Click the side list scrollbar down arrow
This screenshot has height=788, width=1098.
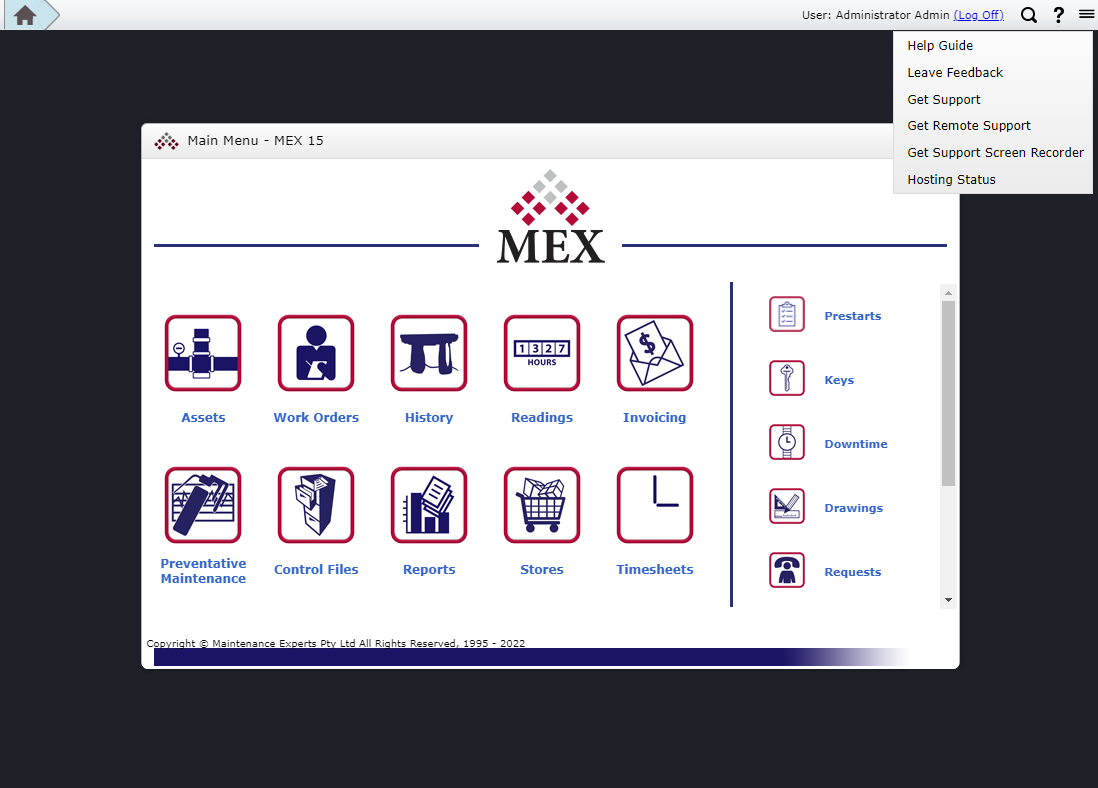(x=948, y=600)
